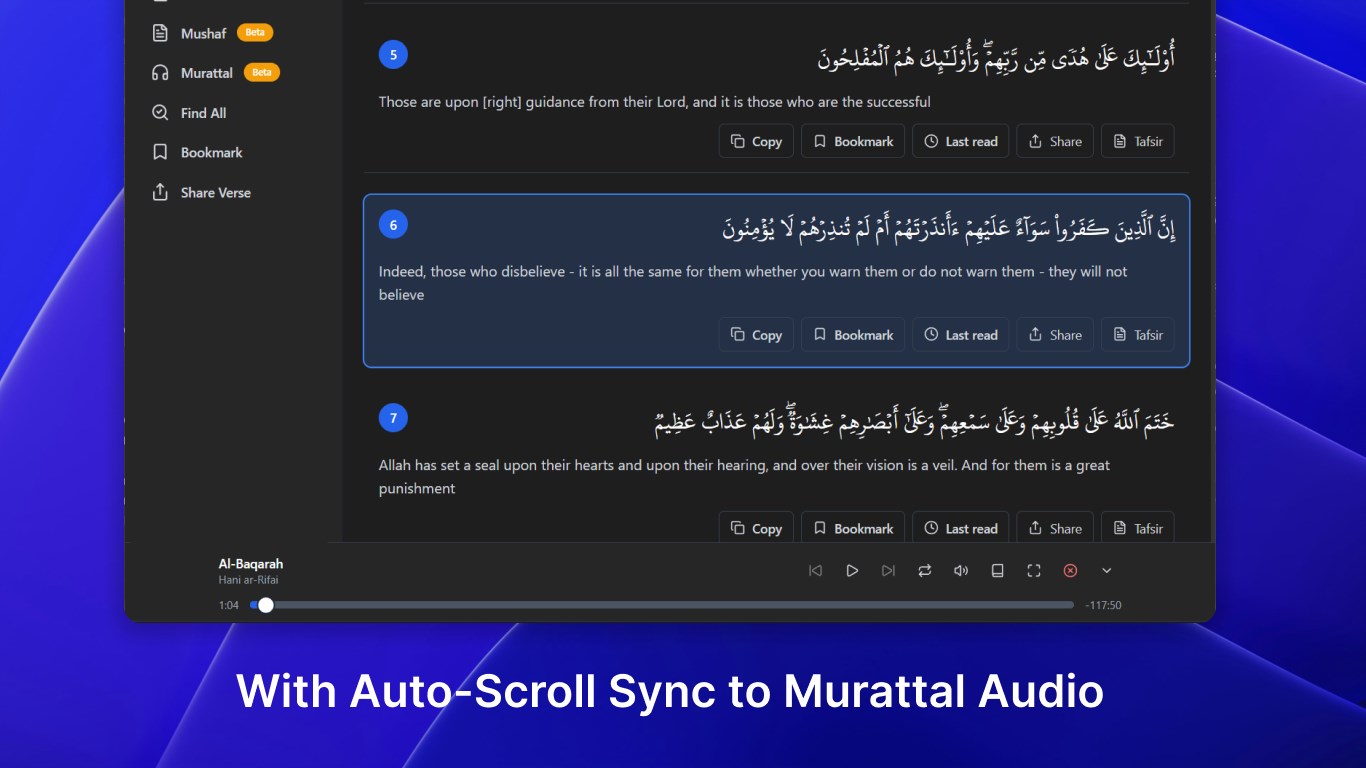
Task: Share verse 6
Action: (x=1055, y=335)
